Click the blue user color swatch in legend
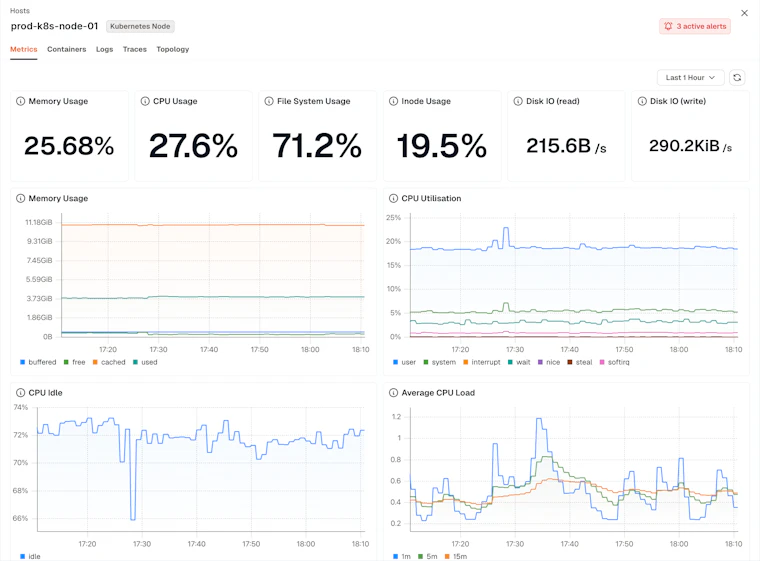The image size is (760, 561). click(x=396, y=362)
